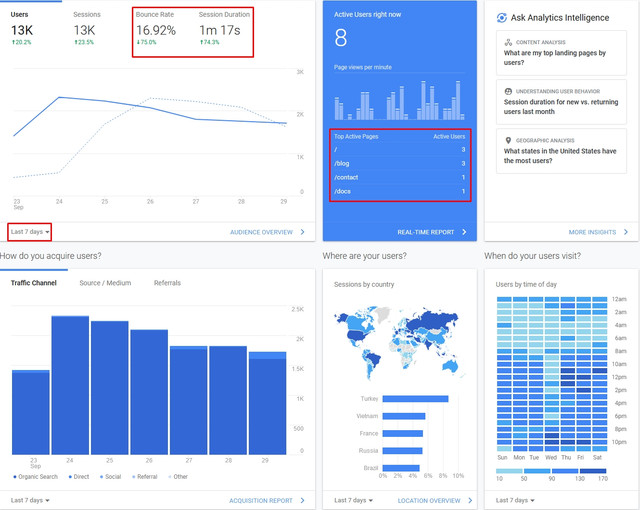The image size is (640, 510).
Task: Click the Understanding User Behavior icon
Action: [508, 91]
